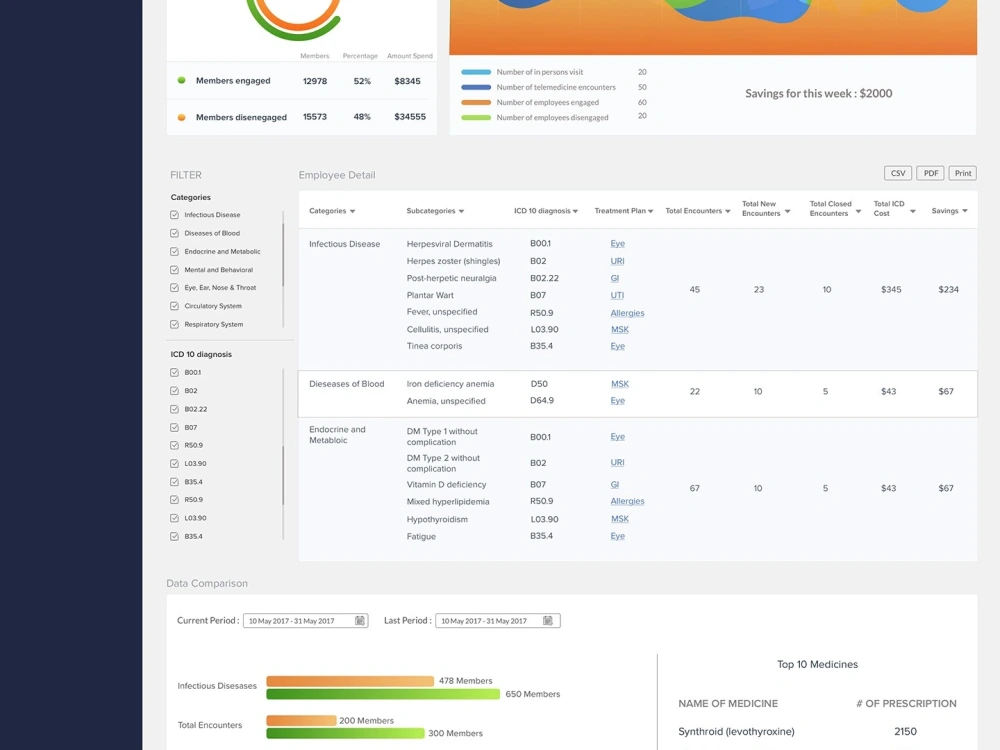Uncheck Endocrine and Metabolic filter
Image resolution: width=1000 pixels, height=750 pixels.
[x=174, y=251]
